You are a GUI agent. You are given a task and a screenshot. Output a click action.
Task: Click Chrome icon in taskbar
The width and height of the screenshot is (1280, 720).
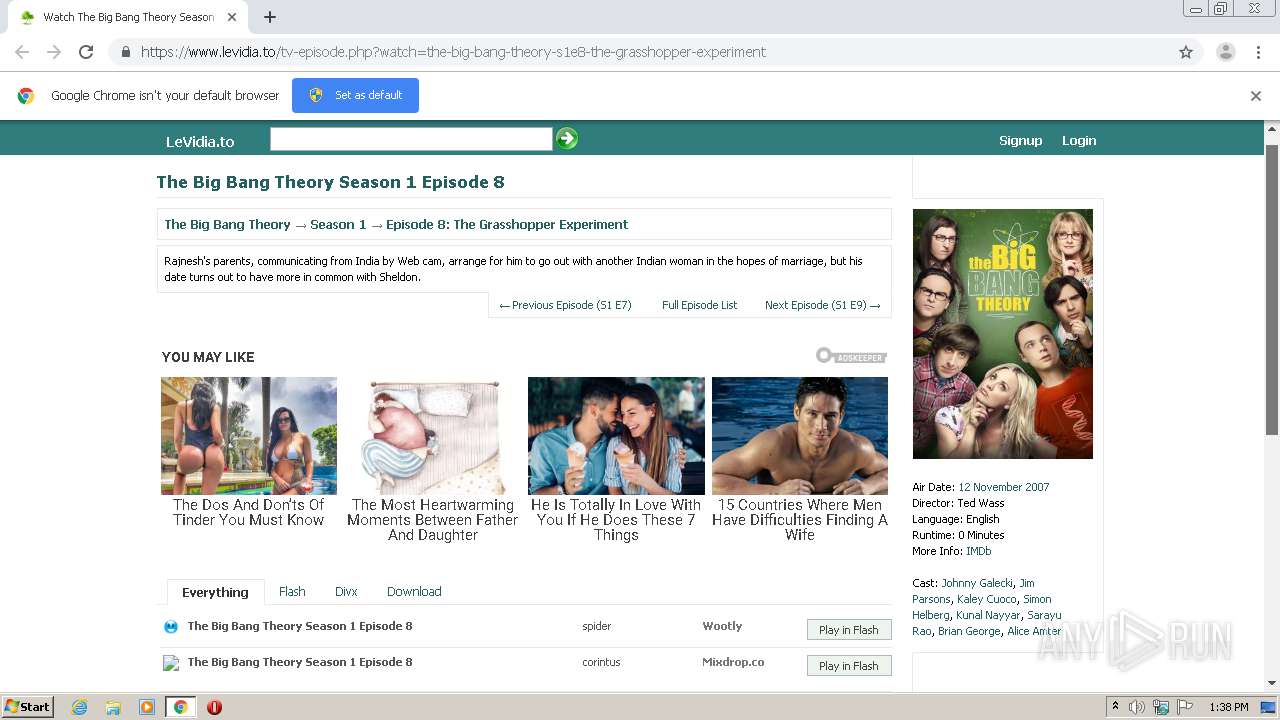click(x=180, y=707)
